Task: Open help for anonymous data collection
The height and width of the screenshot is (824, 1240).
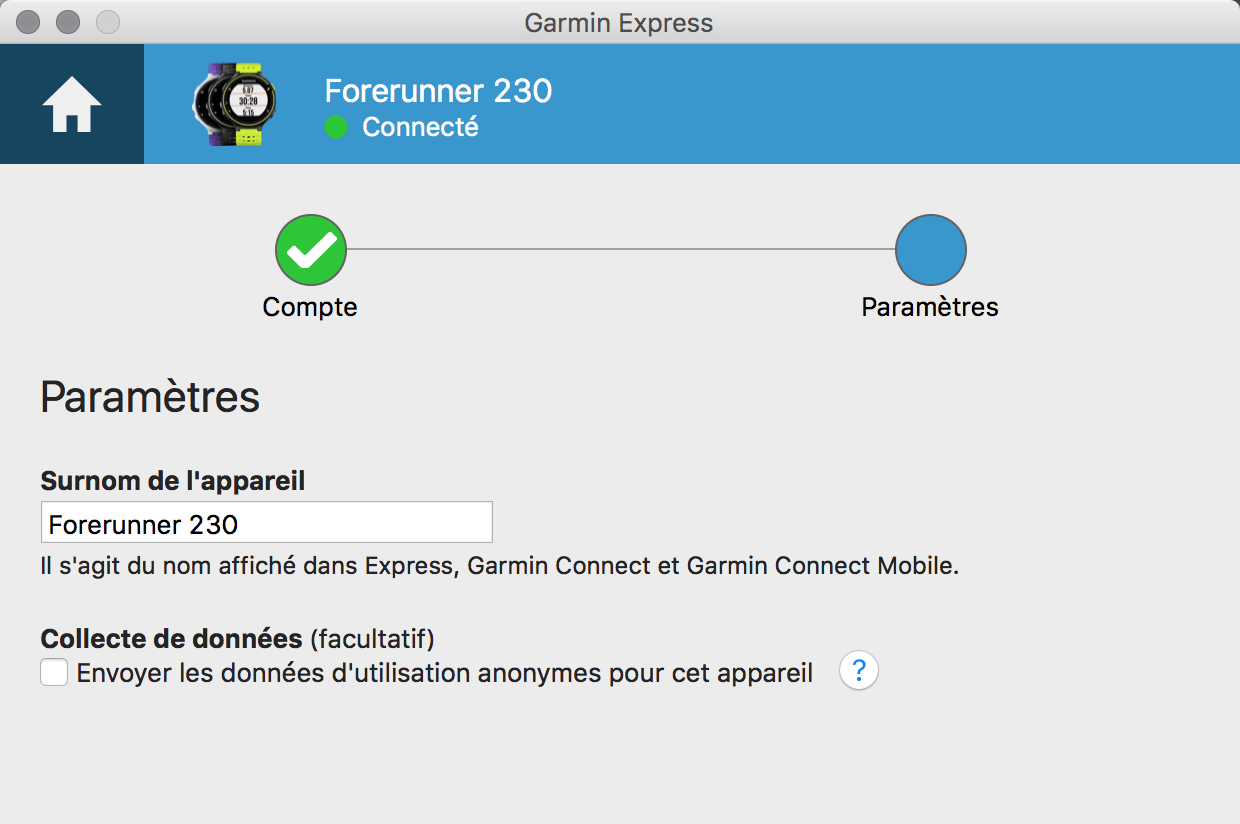Action: pos(858,671)
